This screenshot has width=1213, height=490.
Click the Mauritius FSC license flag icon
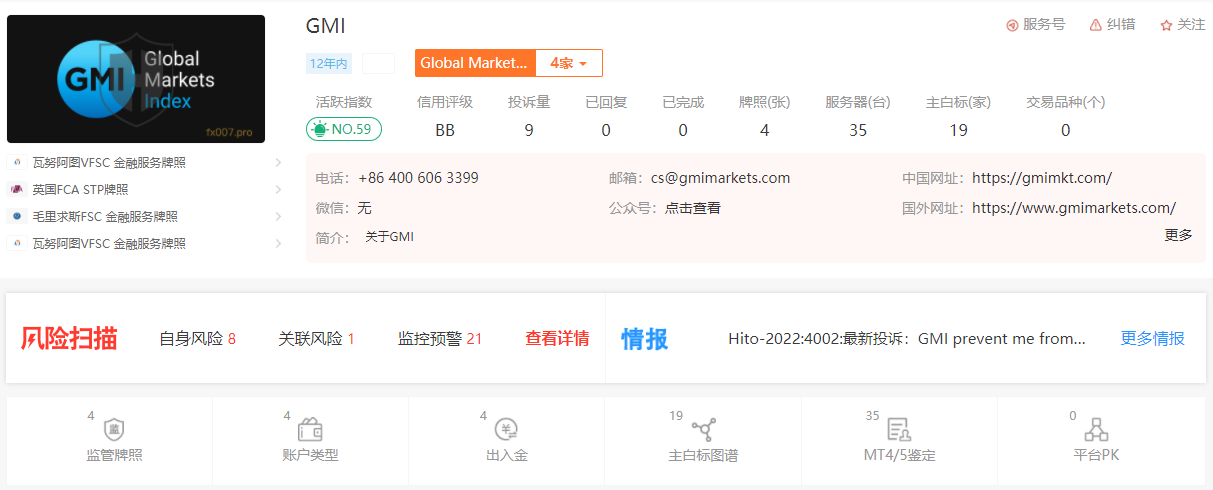point(17,216)
